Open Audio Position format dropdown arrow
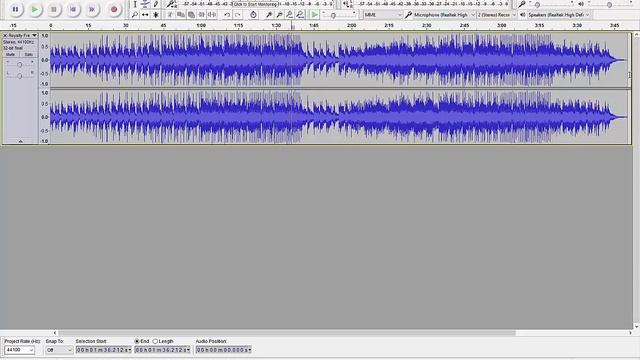This screenshot has width=640, height=360. coord(250,350)
